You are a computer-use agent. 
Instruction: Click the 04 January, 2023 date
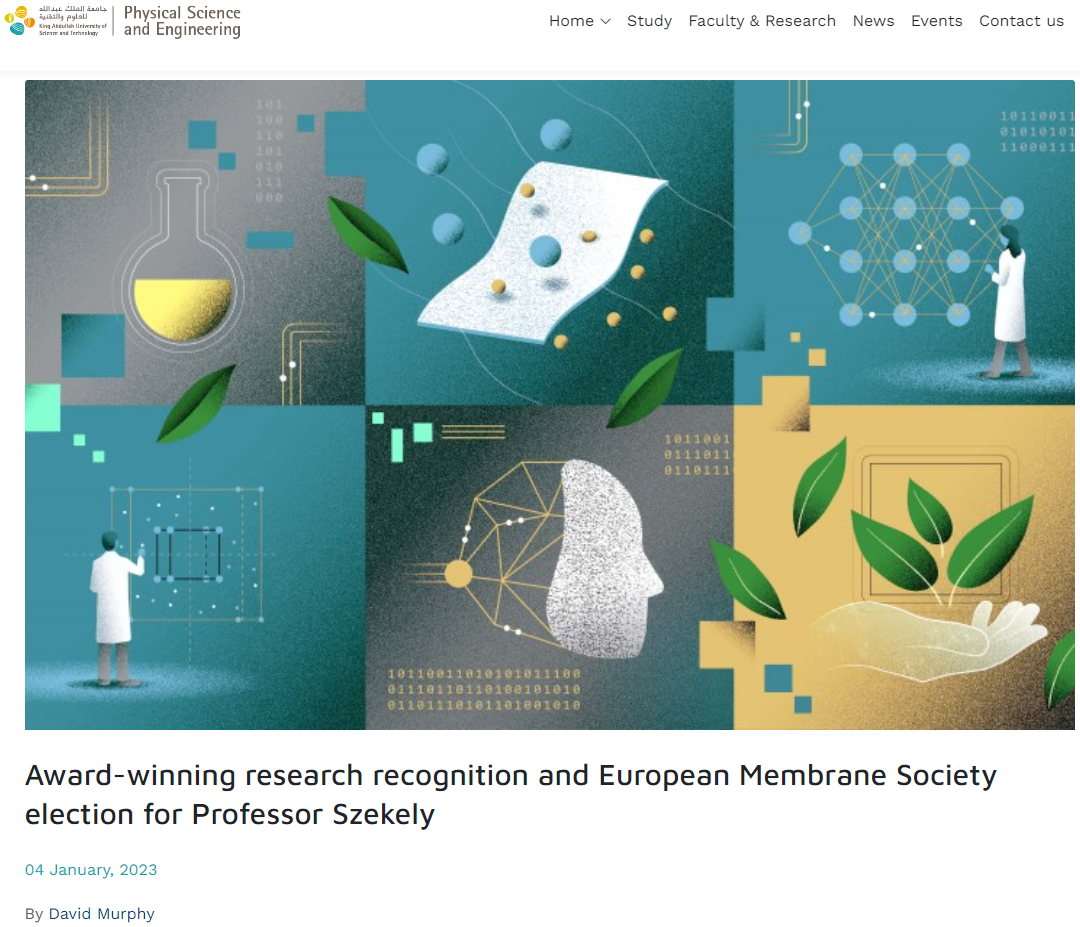pyautogui.click(x=91, y=869)
